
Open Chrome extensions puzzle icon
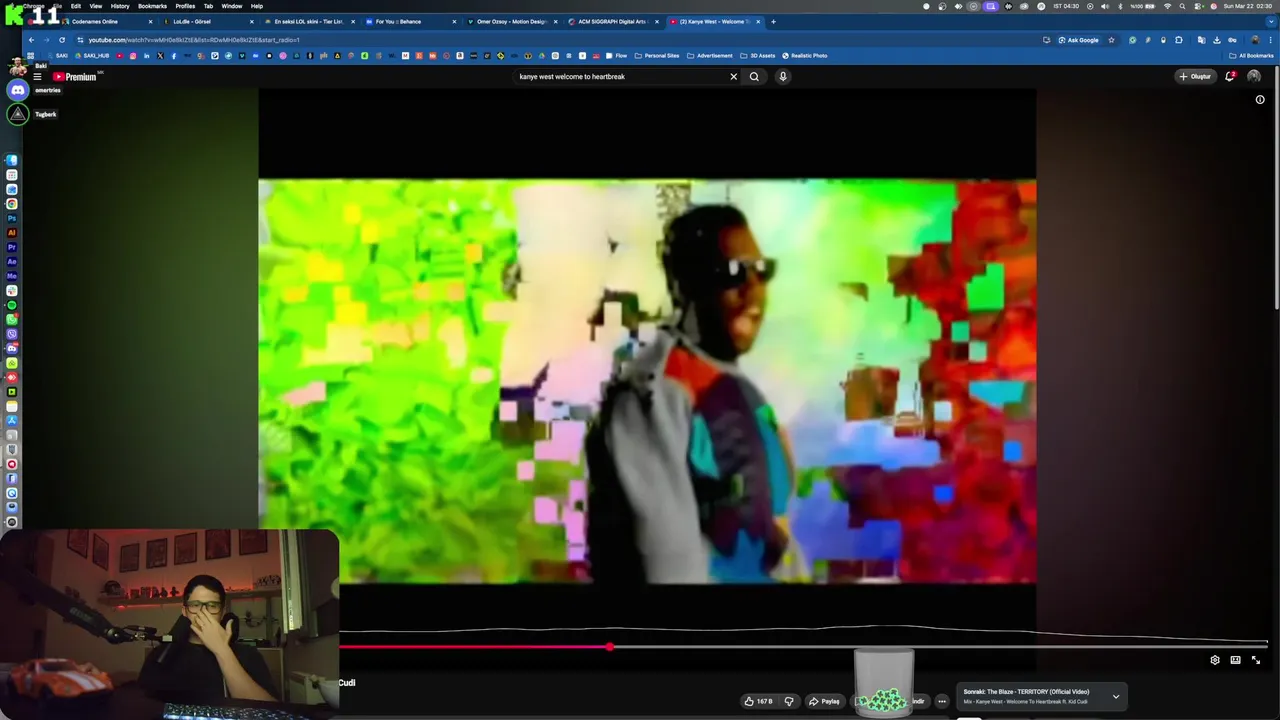1179,40
